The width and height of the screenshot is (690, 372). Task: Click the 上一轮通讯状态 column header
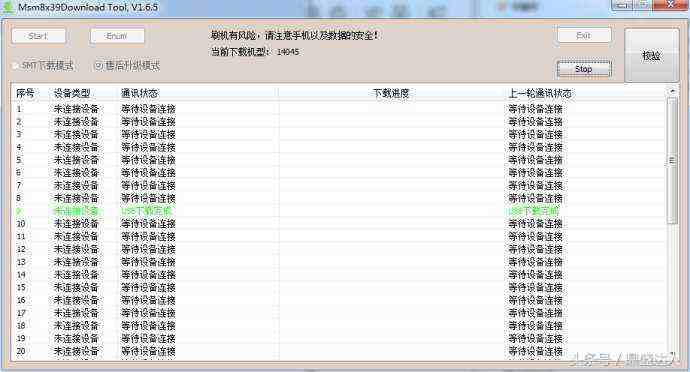pyautogui.click(x=540, y=93)
